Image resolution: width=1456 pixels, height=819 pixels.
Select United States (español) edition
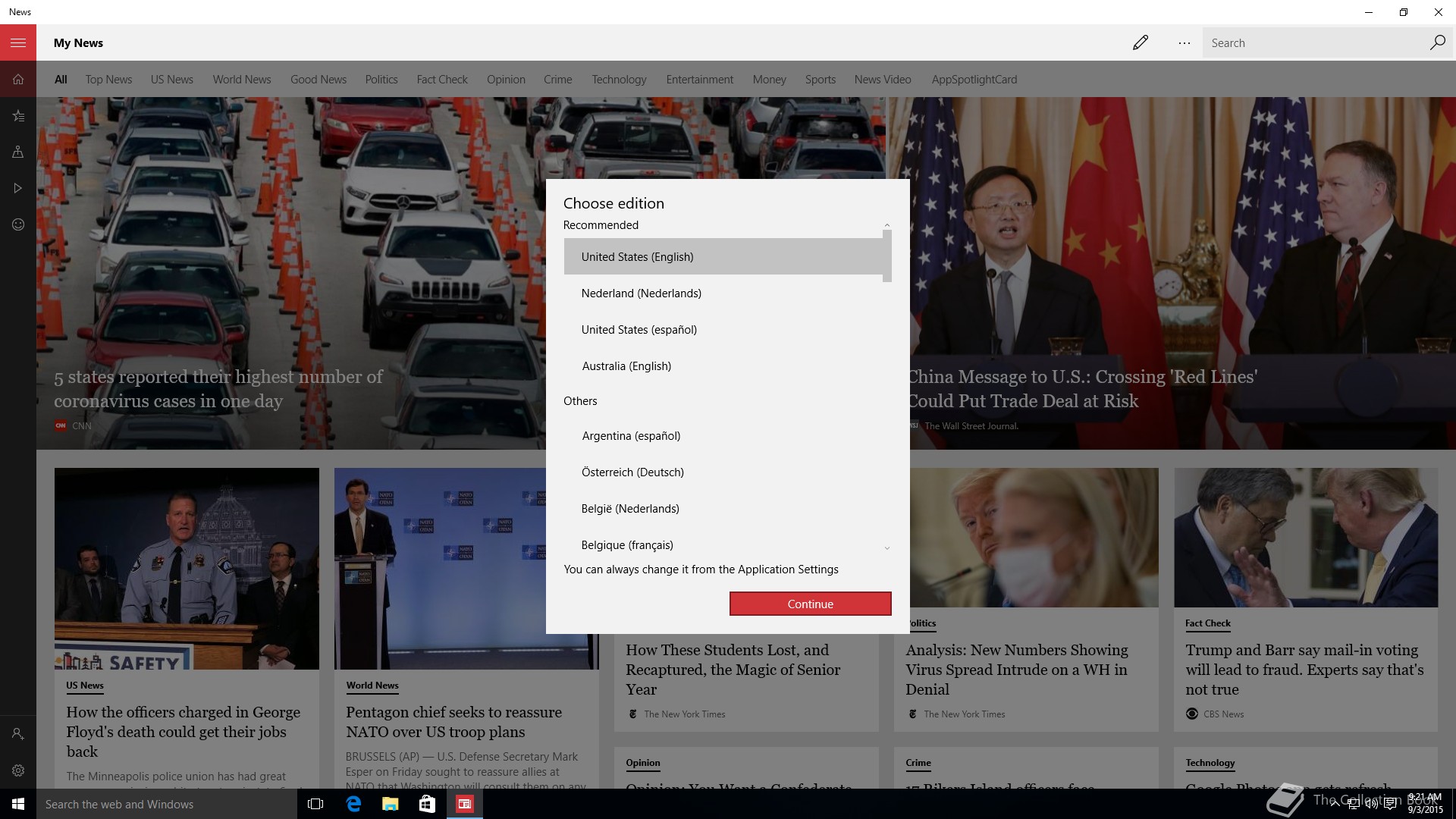point(723,330)
